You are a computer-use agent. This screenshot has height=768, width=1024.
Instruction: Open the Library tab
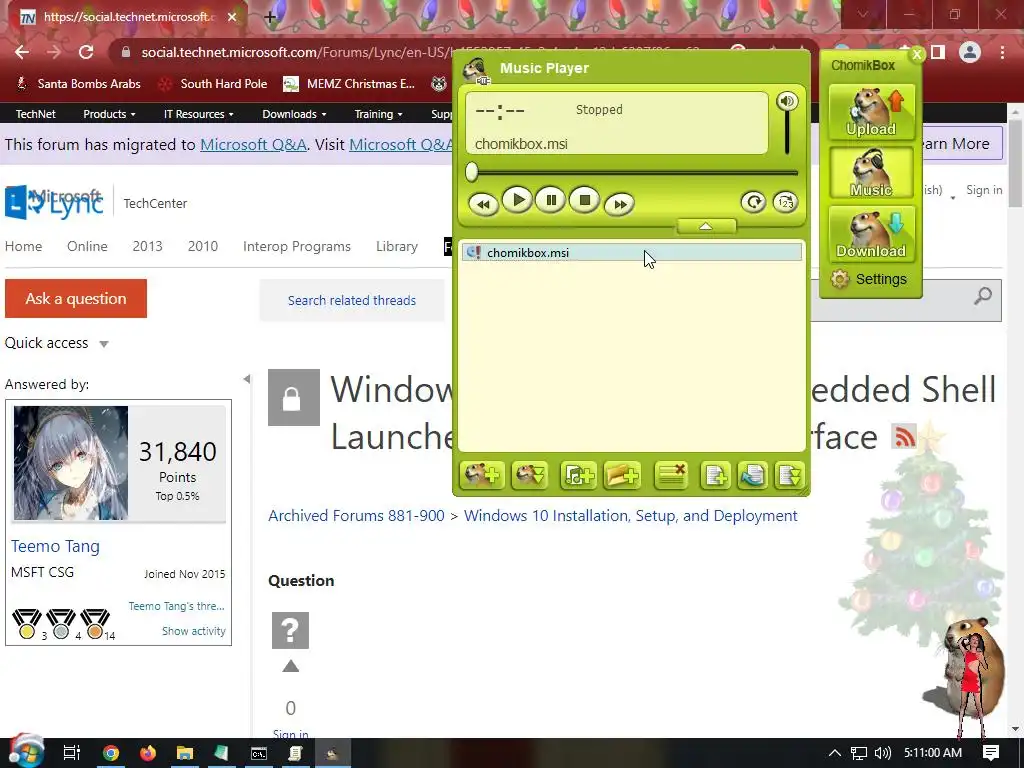(x=396, y=246)
